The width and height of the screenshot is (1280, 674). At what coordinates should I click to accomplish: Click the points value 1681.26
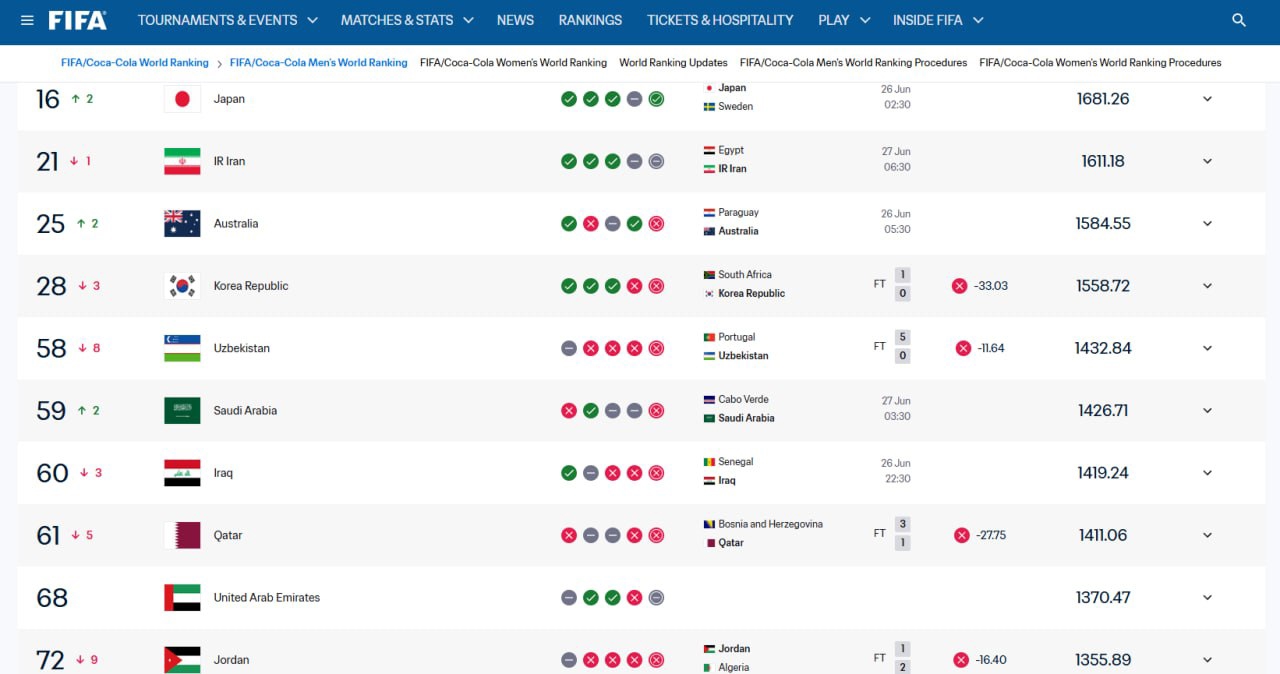[x=1103, y=99]
